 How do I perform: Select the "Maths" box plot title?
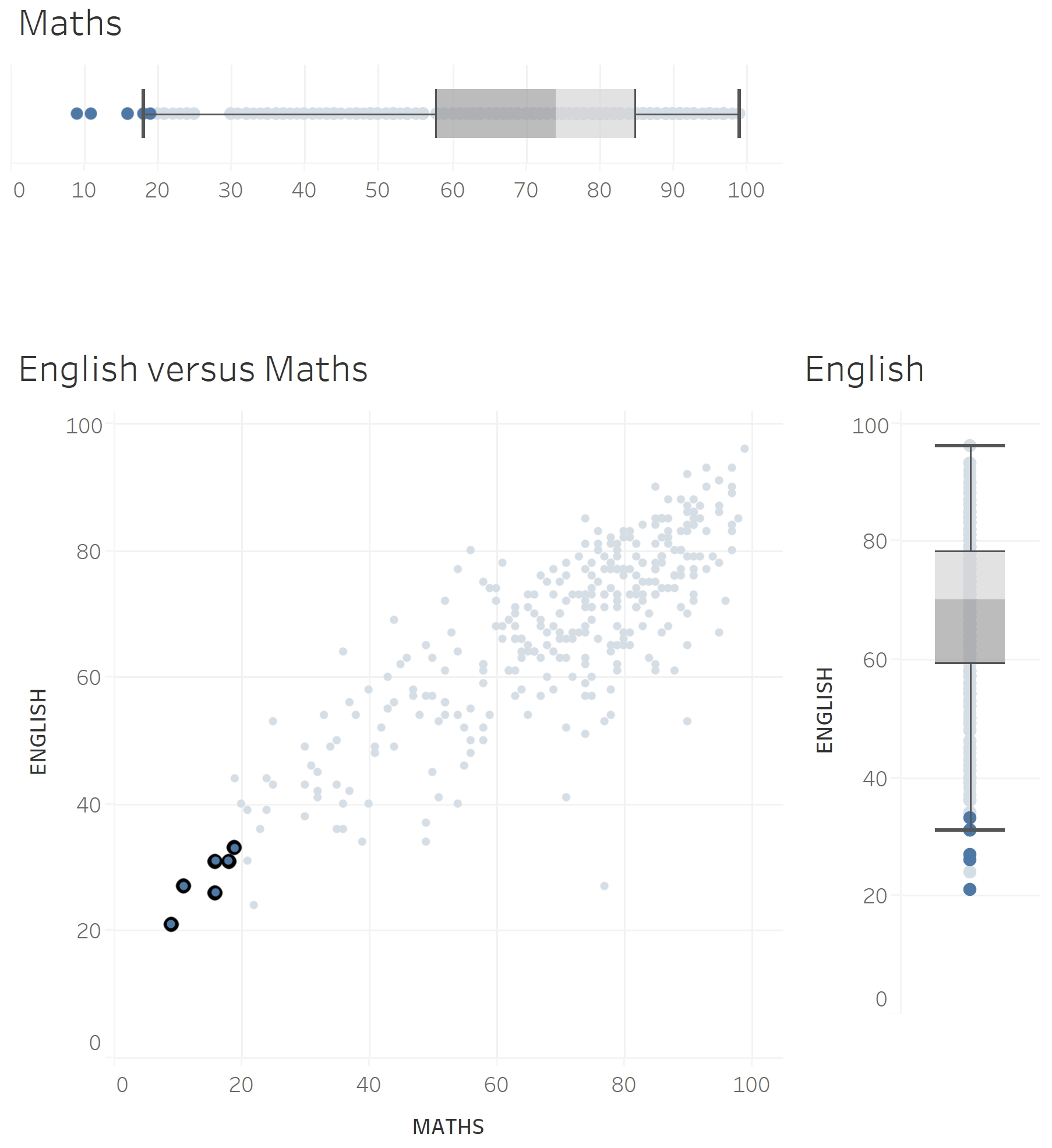coord(70,24)
